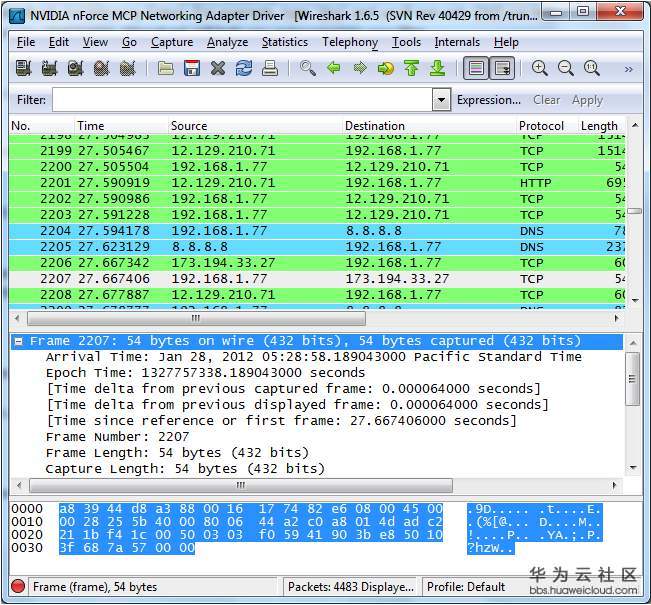Jump to the last packet icon
The width and height of the screenshot is (651, 605).
coord(438,68)
